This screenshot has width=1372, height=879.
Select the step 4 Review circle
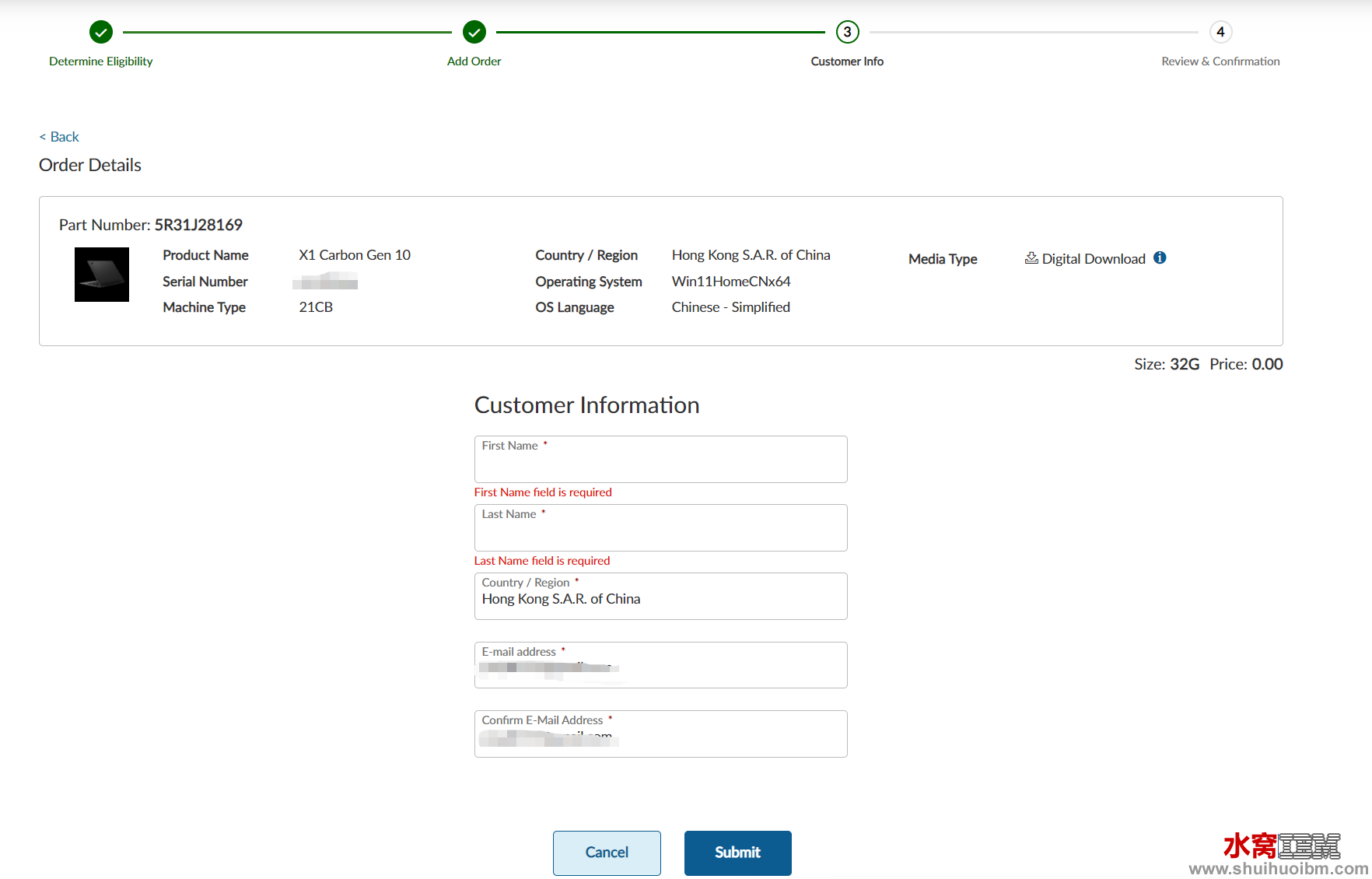click(1221, 32)
